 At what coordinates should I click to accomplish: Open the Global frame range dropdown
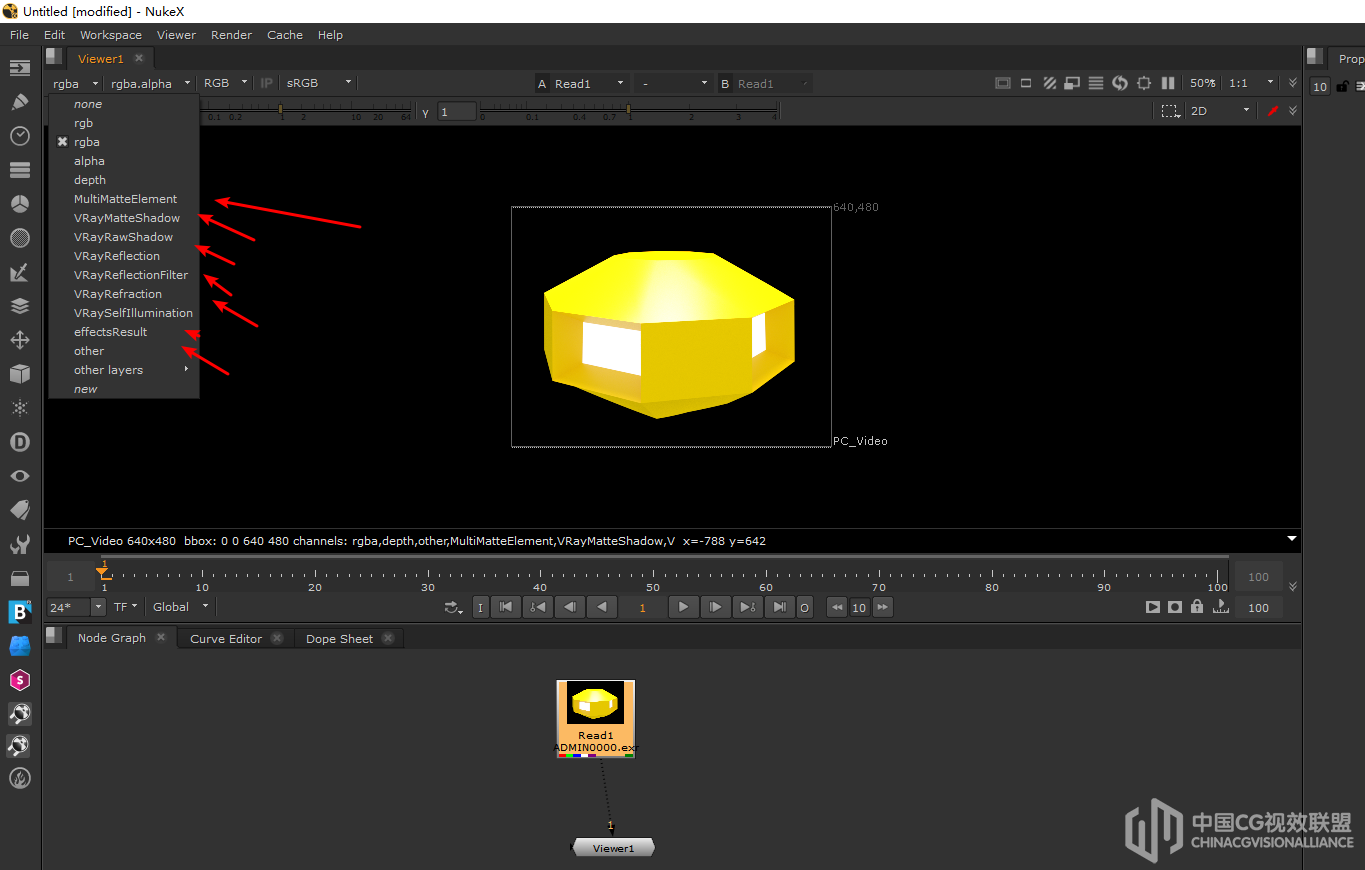(x=181, y=607)
